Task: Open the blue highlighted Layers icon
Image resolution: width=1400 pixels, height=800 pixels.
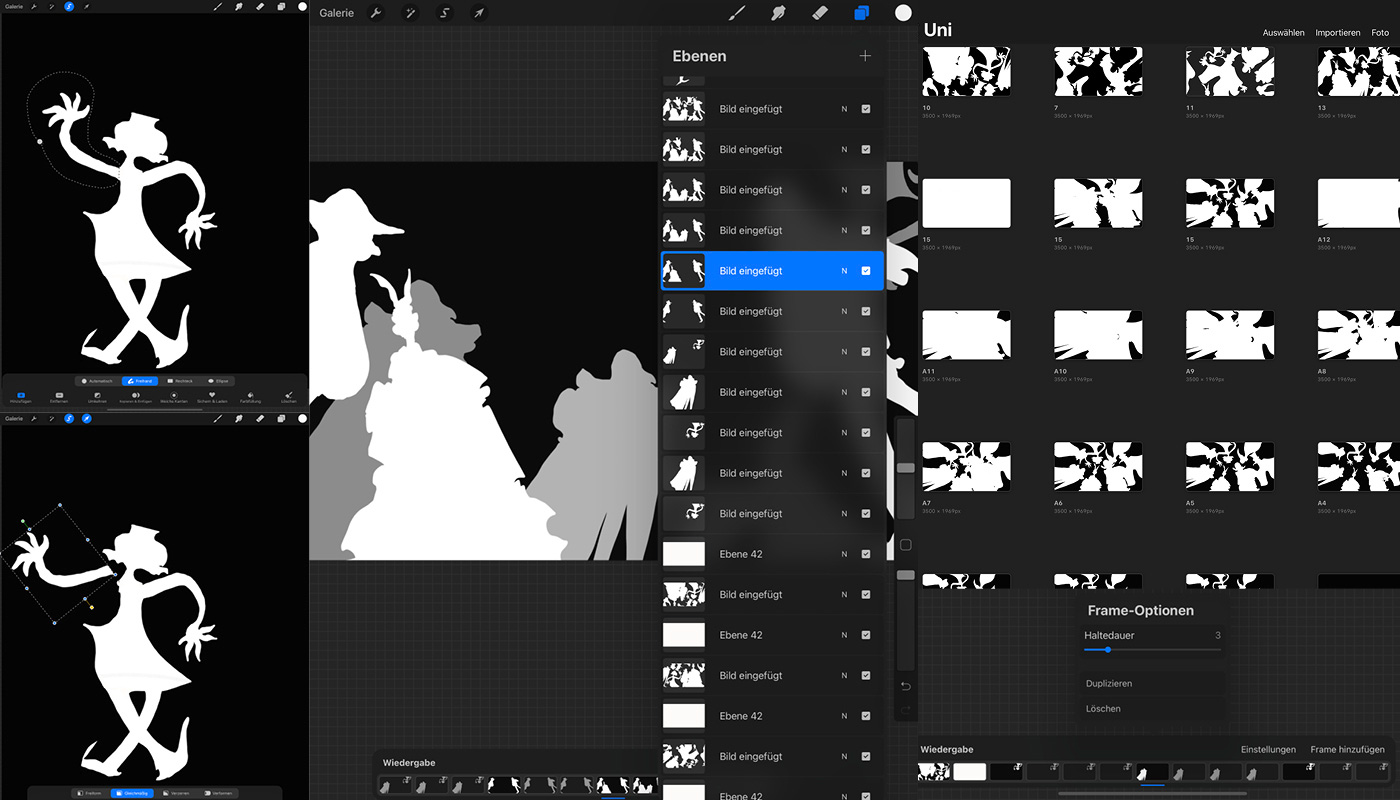Action: tap(861, 13)
